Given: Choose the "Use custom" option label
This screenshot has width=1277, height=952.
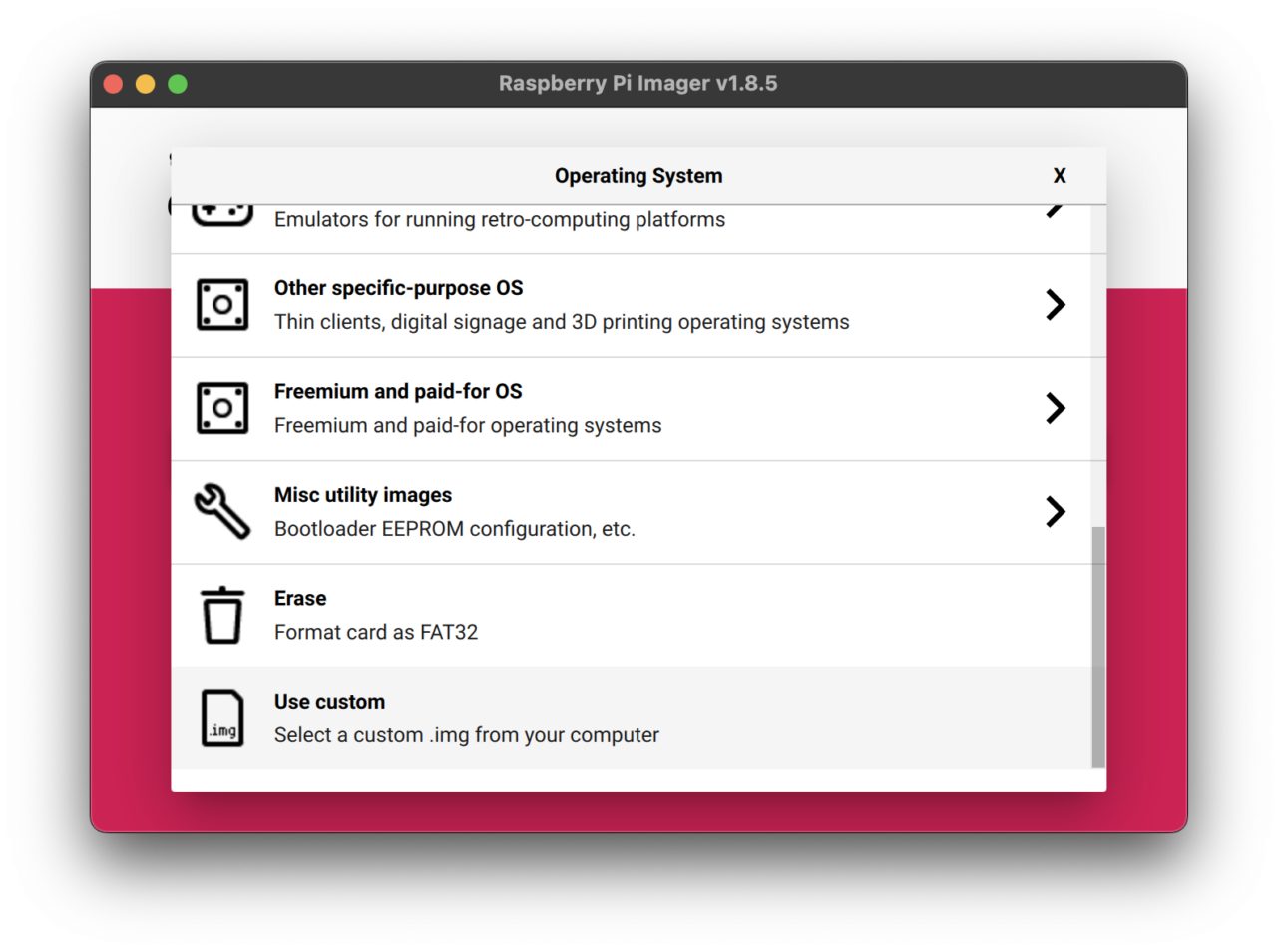Looking at the screenshot, I should [329, 702].
